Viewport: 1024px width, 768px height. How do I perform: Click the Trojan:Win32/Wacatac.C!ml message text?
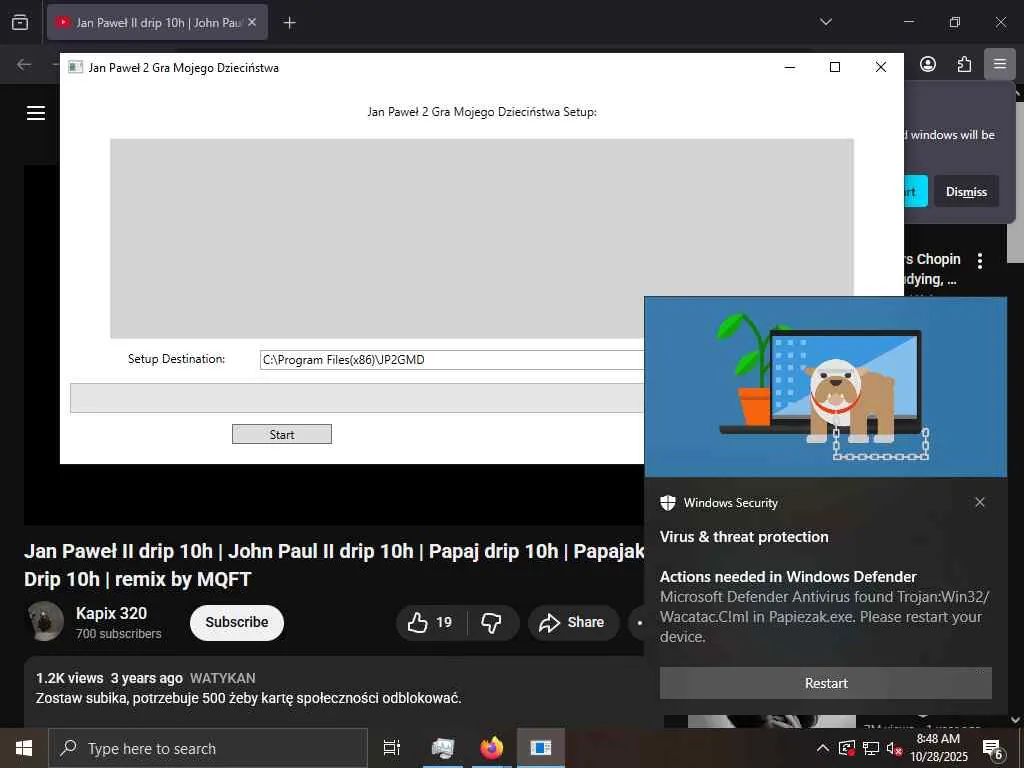(824, 616)
